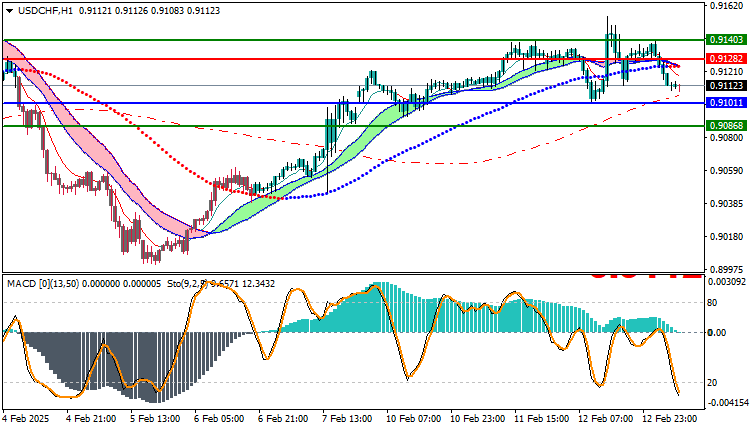The image size is (750, 430).
Task: Click the 4 Feb 2025 time label
Action: point(26,419)
